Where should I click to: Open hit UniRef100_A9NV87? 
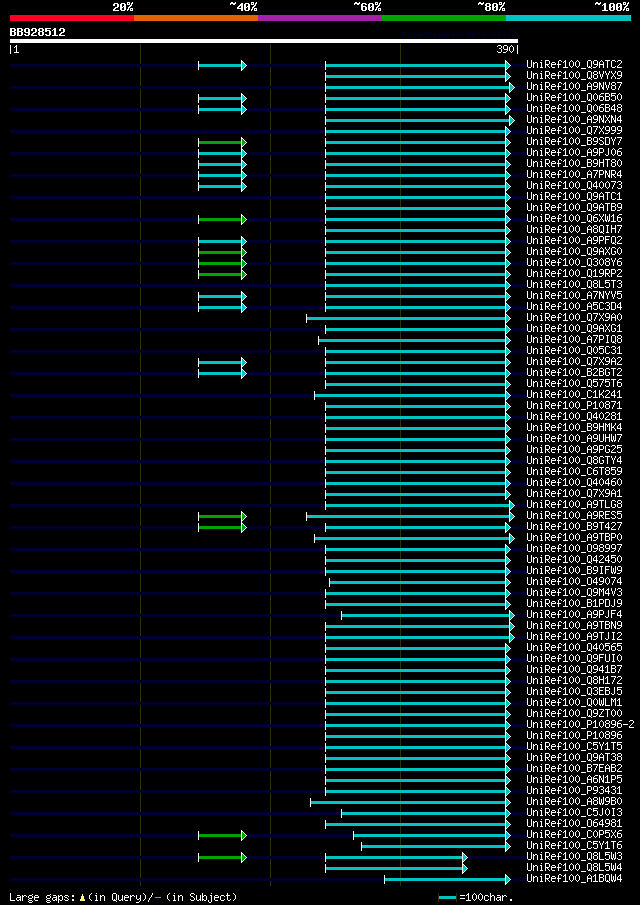[574, 86]
